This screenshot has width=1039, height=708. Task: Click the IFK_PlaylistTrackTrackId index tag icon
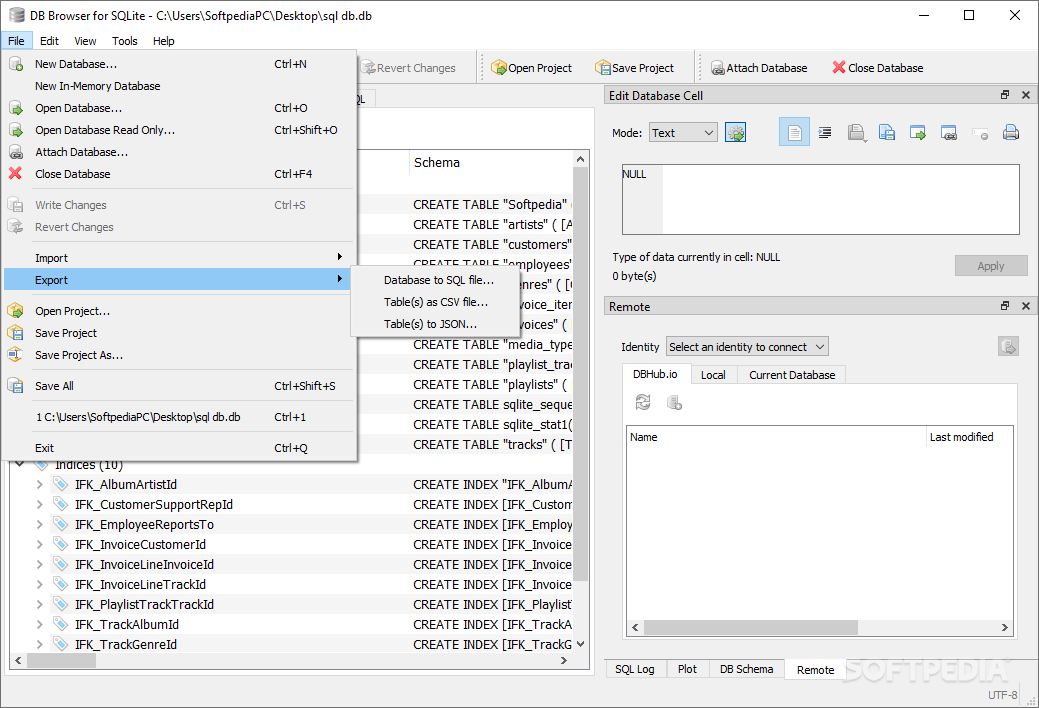coord(60,604)
